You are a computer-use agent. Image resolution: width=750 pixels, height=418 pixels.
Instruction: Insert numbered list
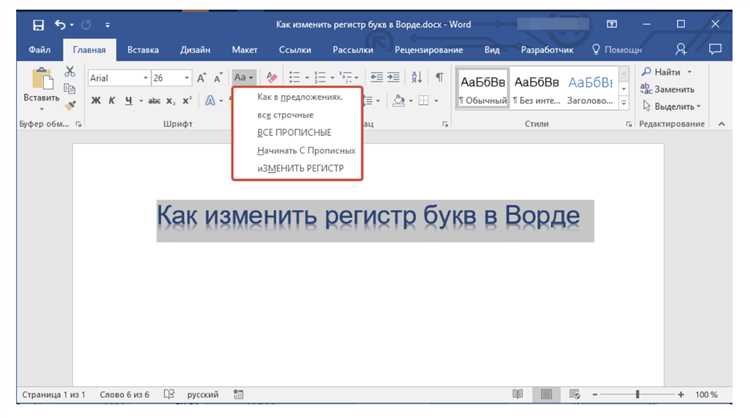(320, 77)
